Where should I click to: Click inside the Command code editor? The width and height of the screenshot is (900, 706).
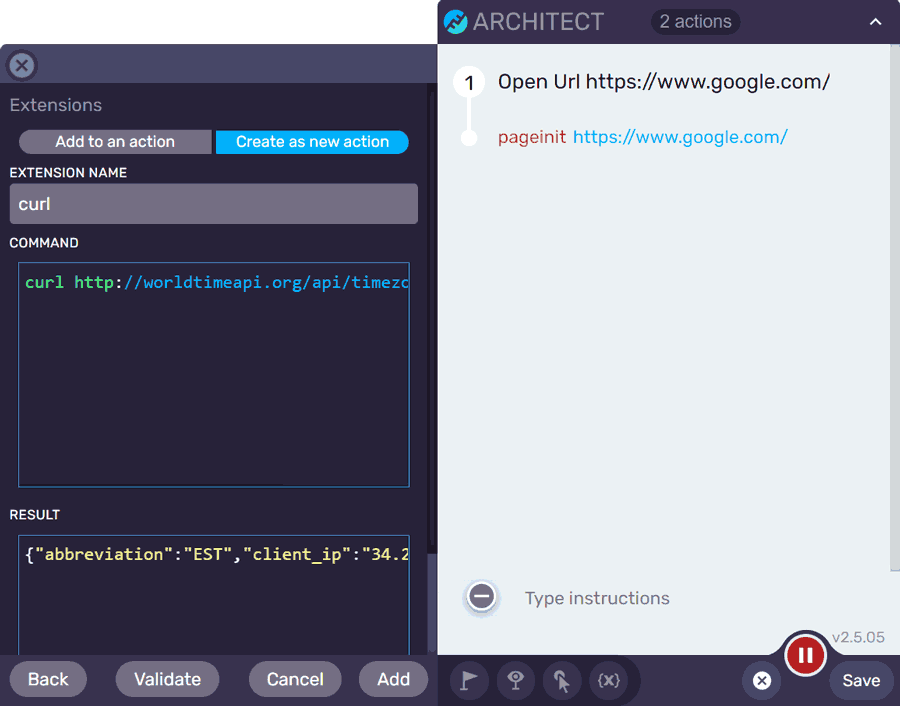tap(214, 374)
